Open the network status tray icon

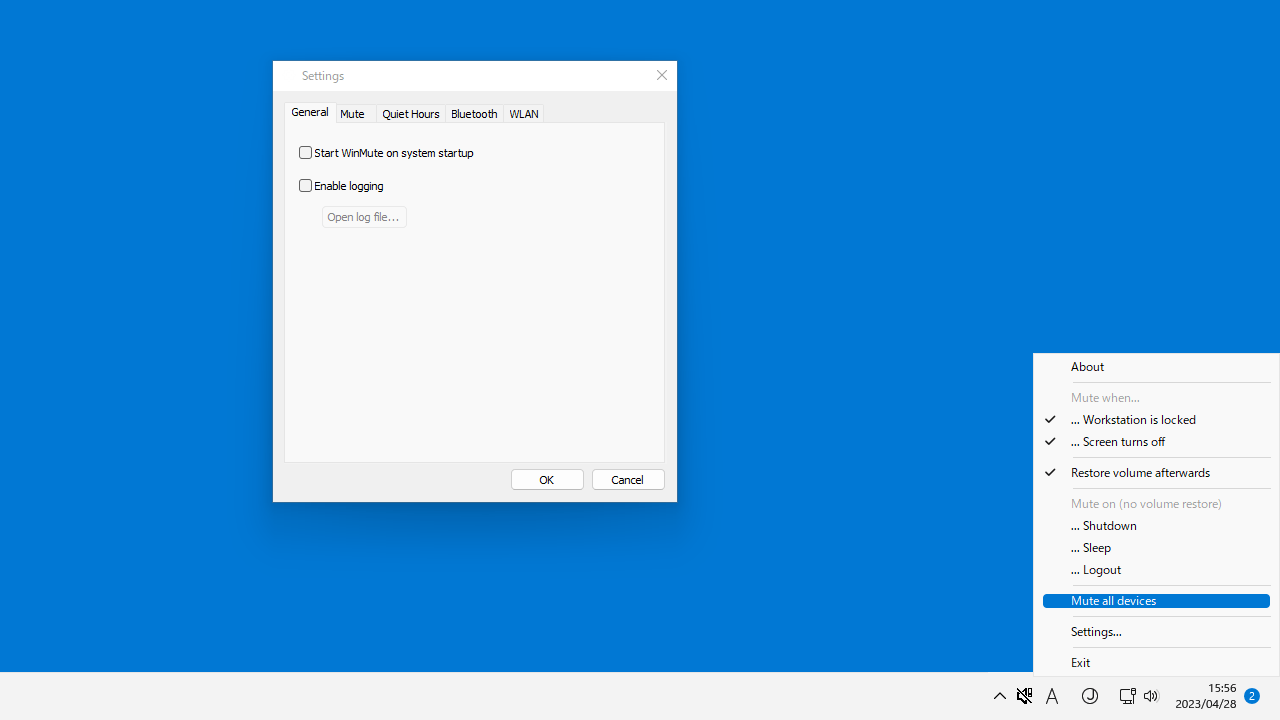pyautogui.click(x=1127, y=696)
